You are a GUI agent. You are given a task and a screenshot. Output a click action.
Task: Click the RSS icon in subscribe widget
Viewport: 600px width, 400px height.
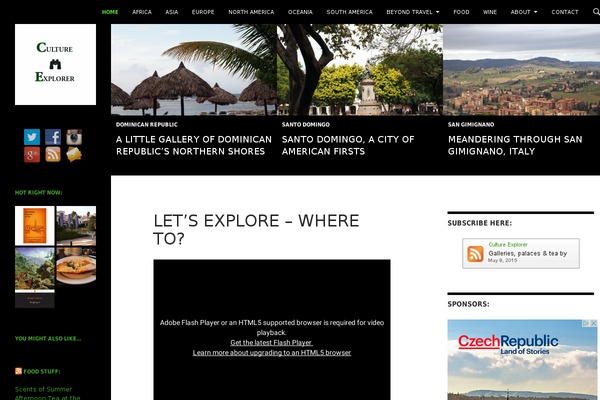(475, 254)
